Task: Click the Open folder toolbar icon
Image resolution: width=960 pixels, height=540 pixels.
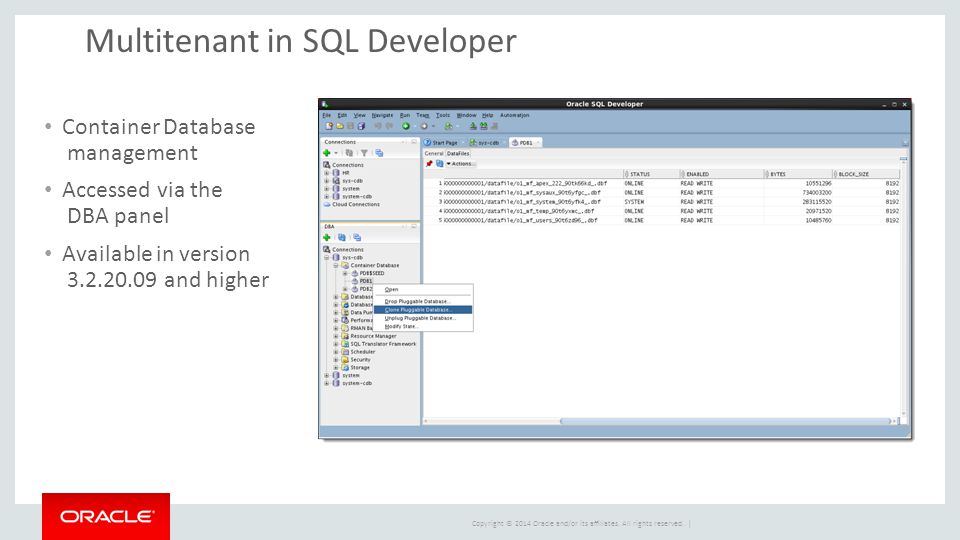Action: [340, 126]
